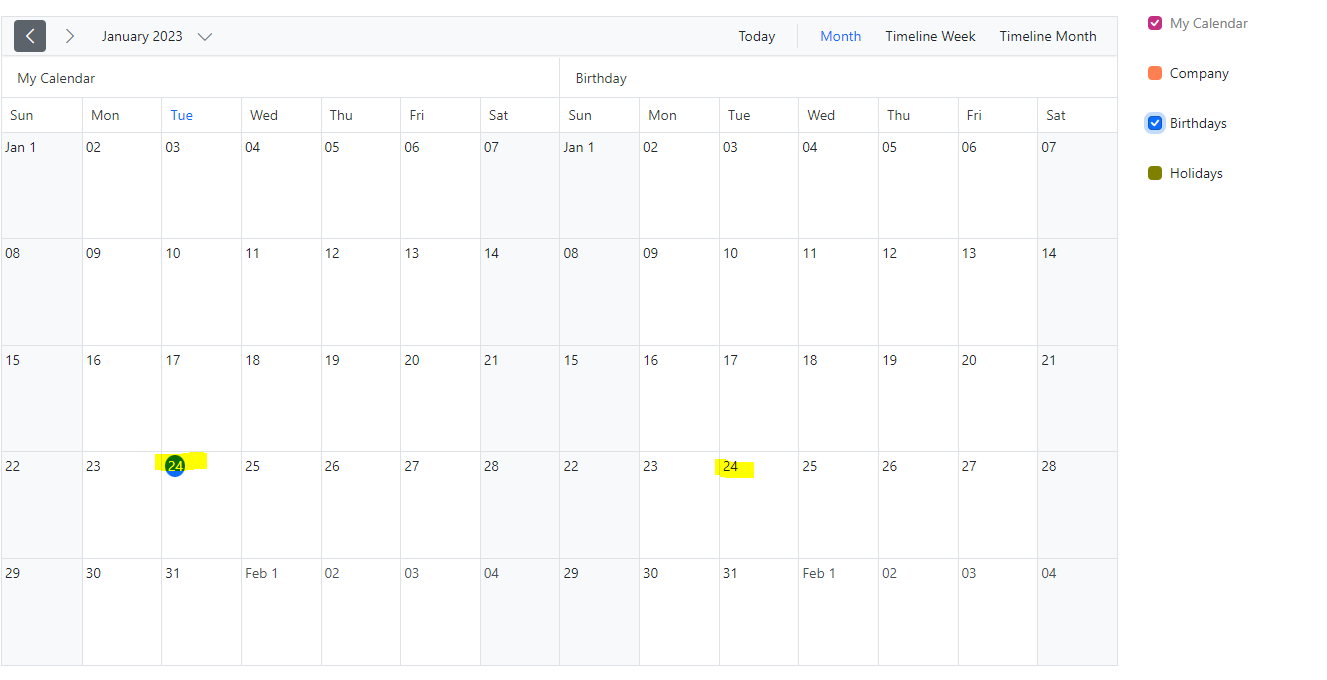Screen dimensions: 1327x680
Task: Enable the Company calendar checkbox
Action: [x=1155, y=73]
